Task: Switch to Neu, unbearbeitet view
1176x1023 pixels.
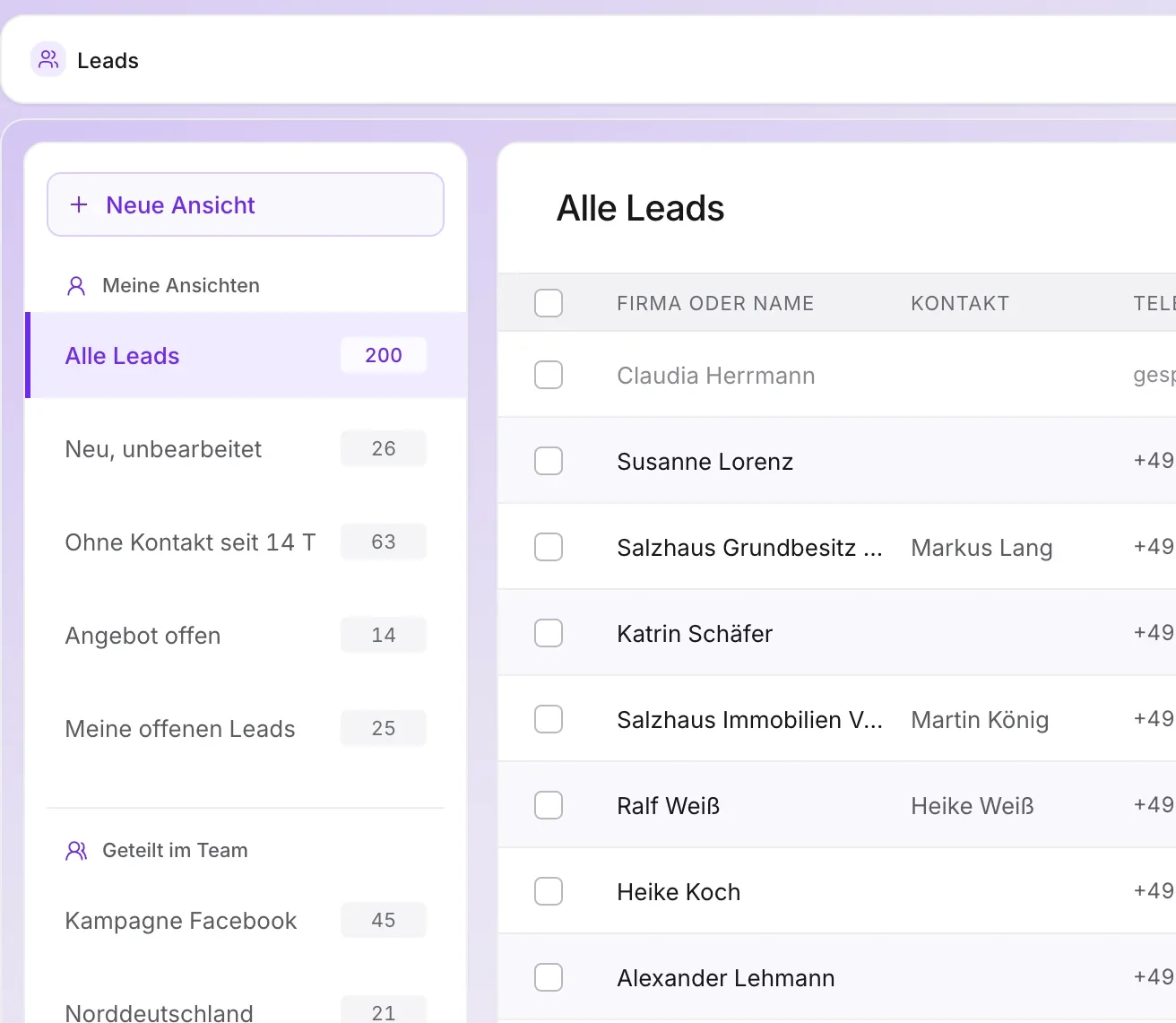Action: [246, 448]
